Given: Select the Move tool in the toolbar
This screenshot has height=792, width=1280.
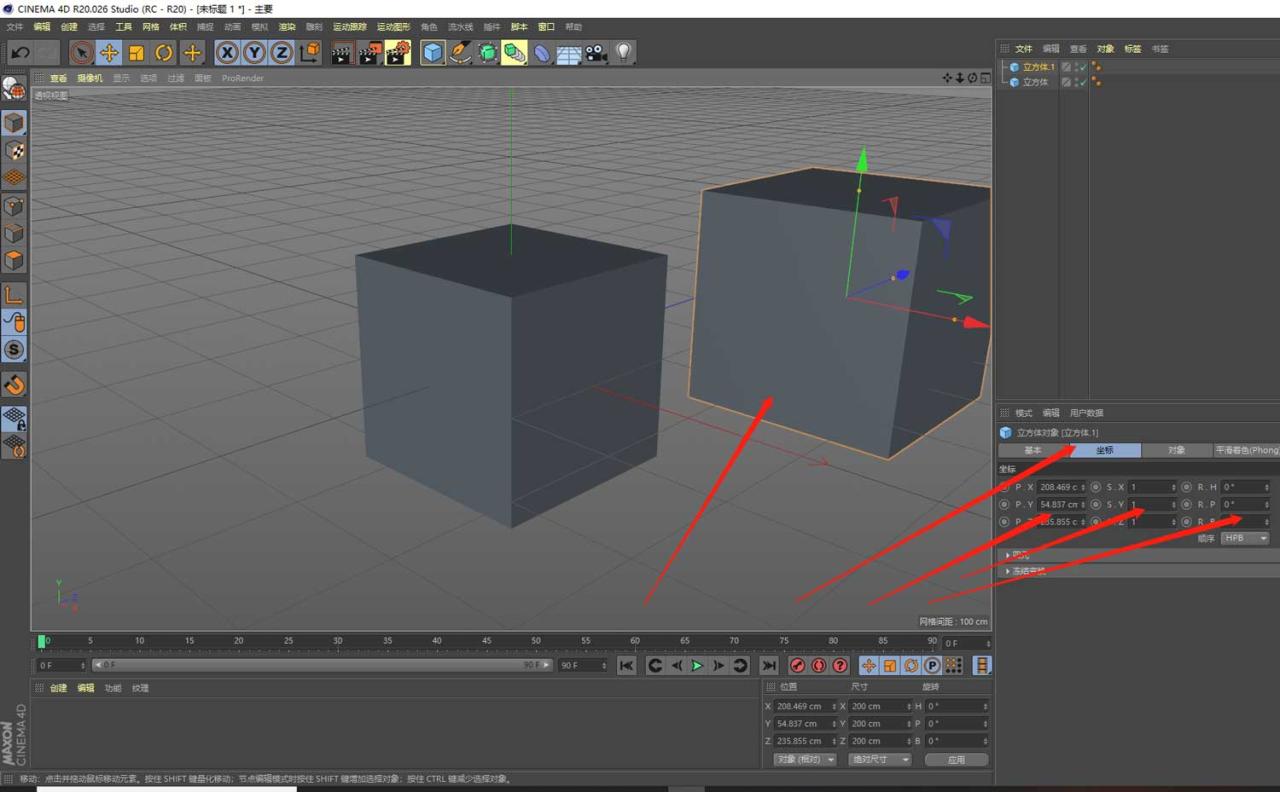Looking at the screenshot, I should (x=108, y=53).
